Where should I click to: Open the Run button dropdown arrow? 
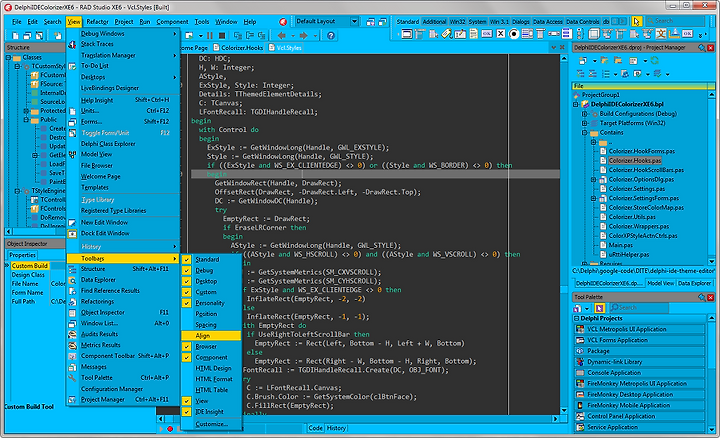[x=201, y=35]
